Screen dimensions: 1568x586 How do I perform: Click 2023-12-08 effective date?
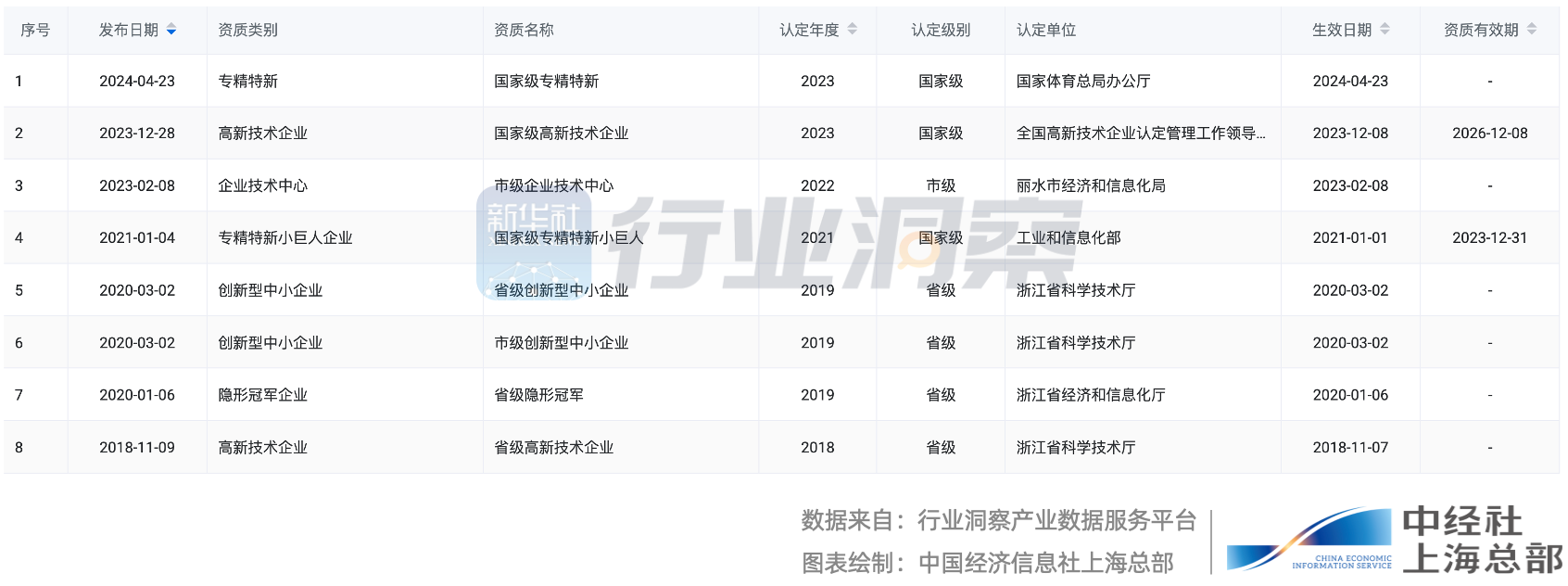[x=1350, y=133]
